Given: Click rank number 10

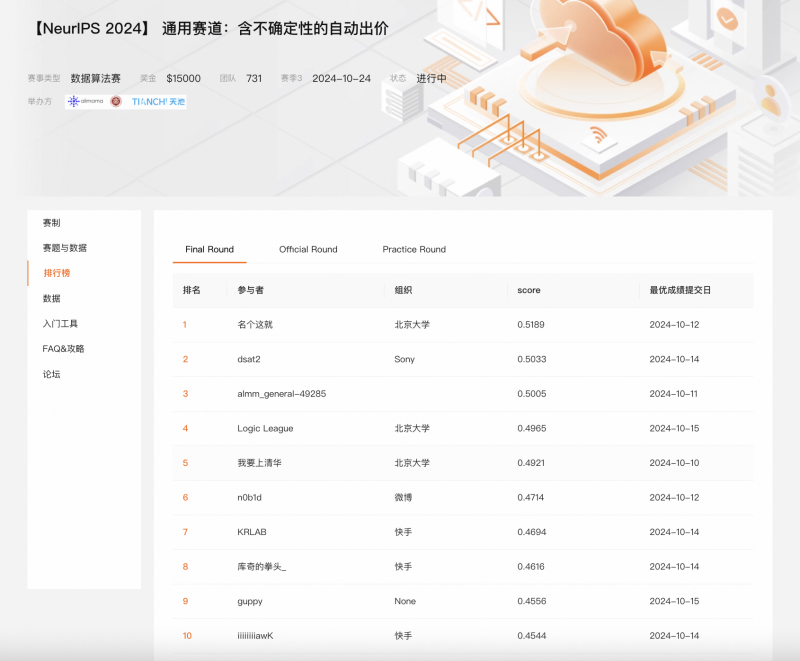Looking at the screenshot, I should pyautogui.click(x=187, y=636).
